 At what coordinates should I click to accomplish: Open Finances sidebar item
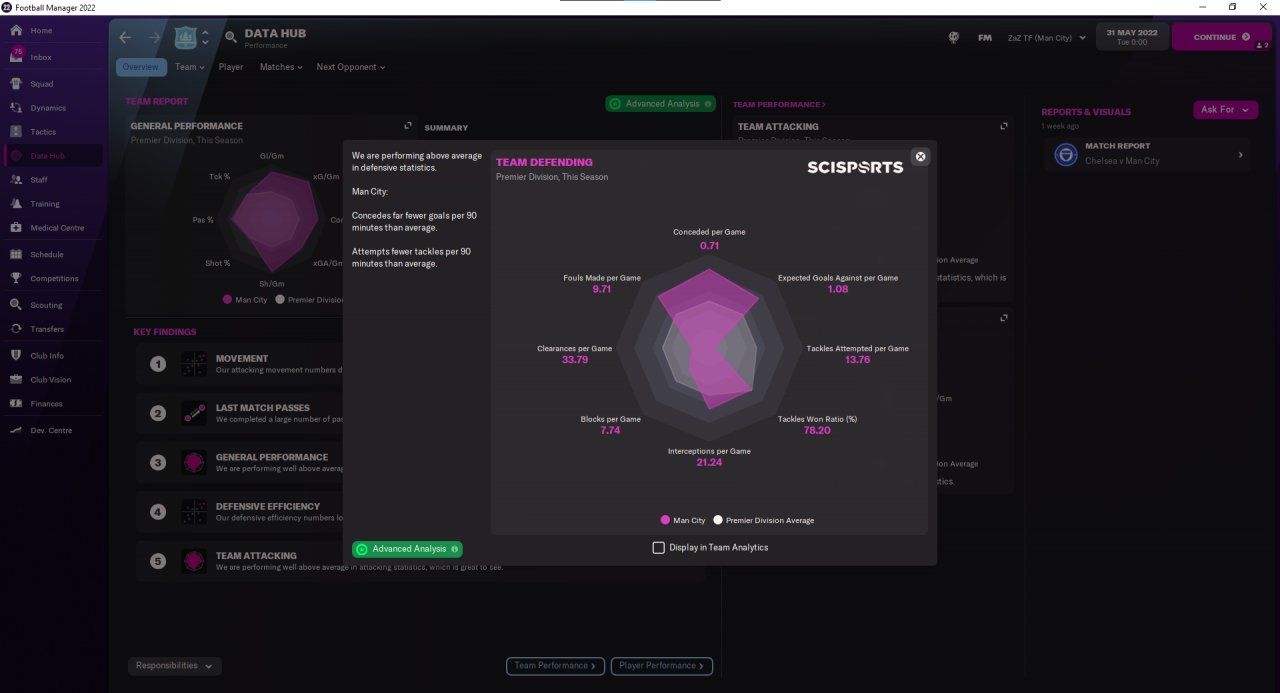click(46, 404)
